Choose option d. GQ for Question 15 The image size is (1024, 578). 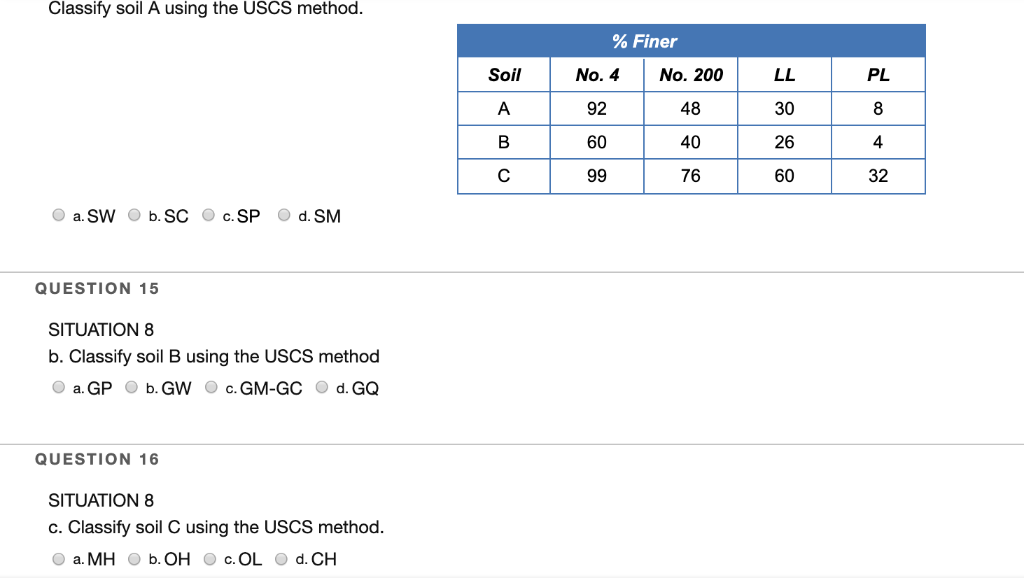(x=321, y=386)
